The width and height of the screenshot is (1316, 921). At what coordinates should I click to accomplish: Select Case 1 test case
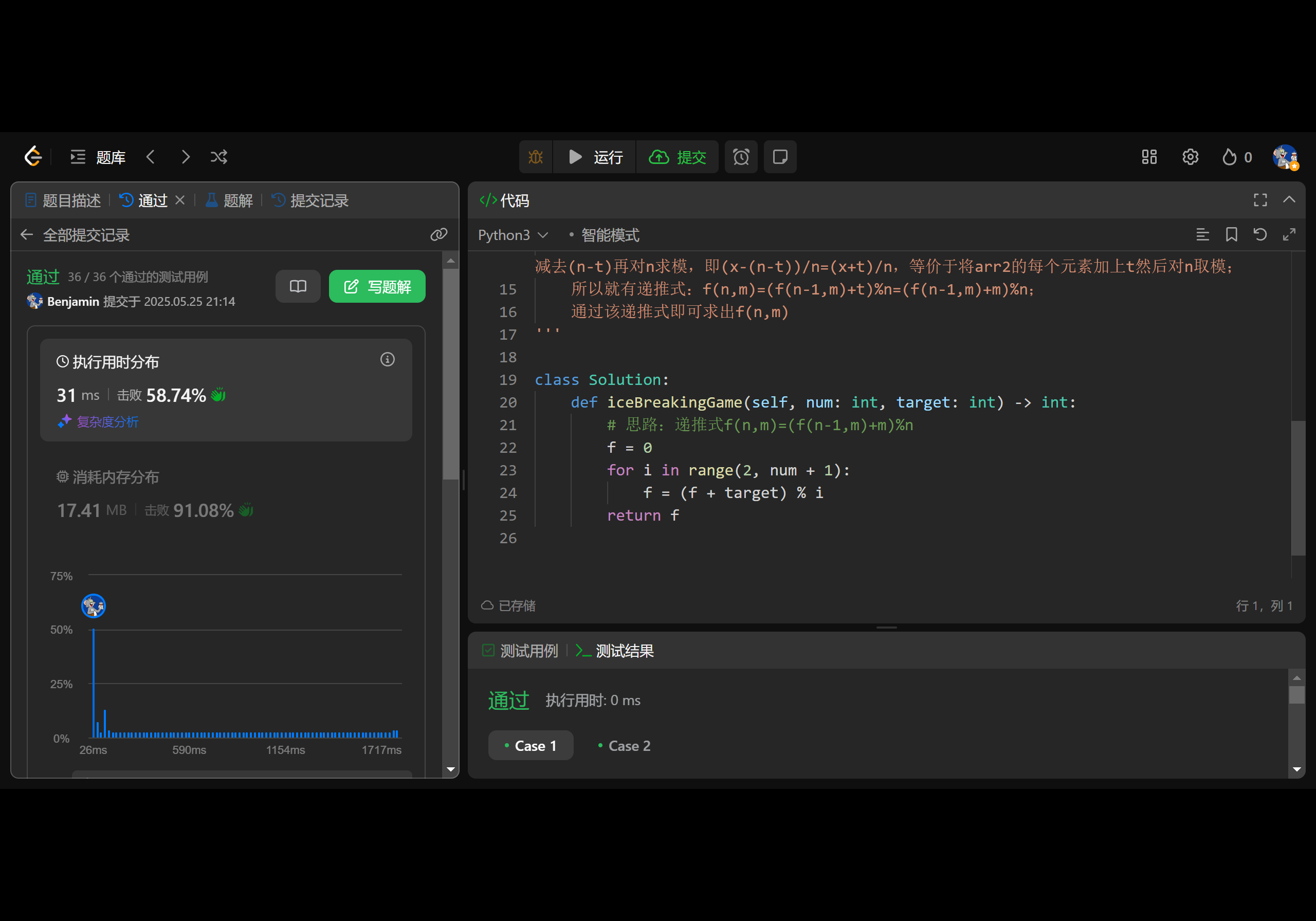pos(530,746)
